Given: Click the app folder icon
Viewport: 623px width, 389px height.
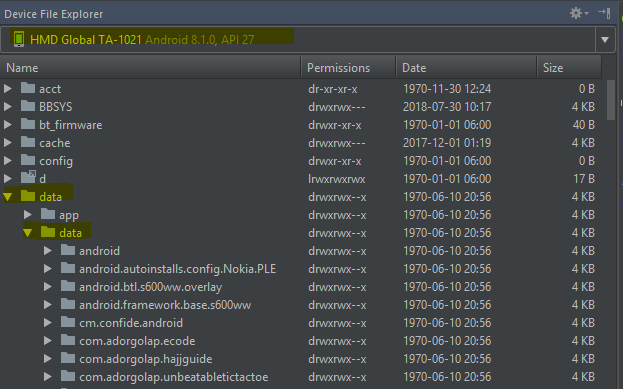Looking at the screenshot, I should click(48, 214).
